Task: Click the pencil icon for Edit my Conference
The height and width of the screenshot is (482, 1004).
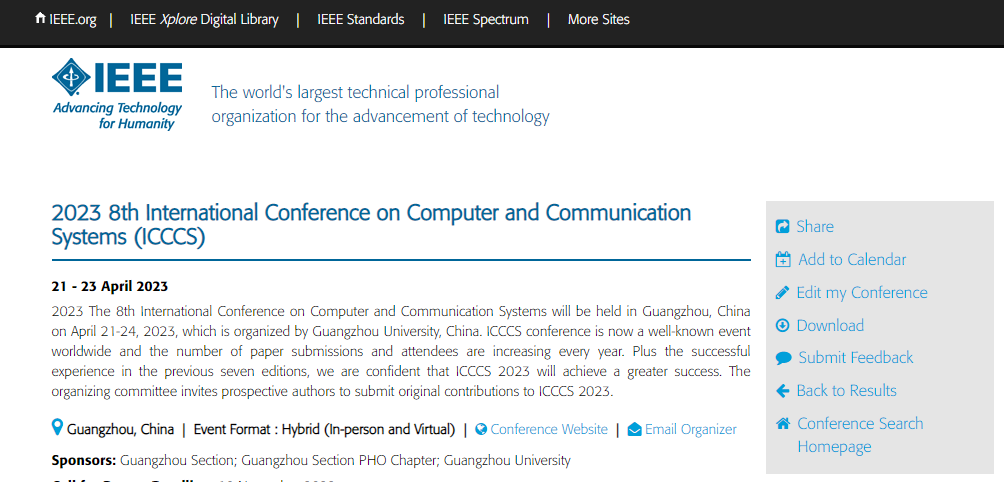Action: tap(782, 293)
